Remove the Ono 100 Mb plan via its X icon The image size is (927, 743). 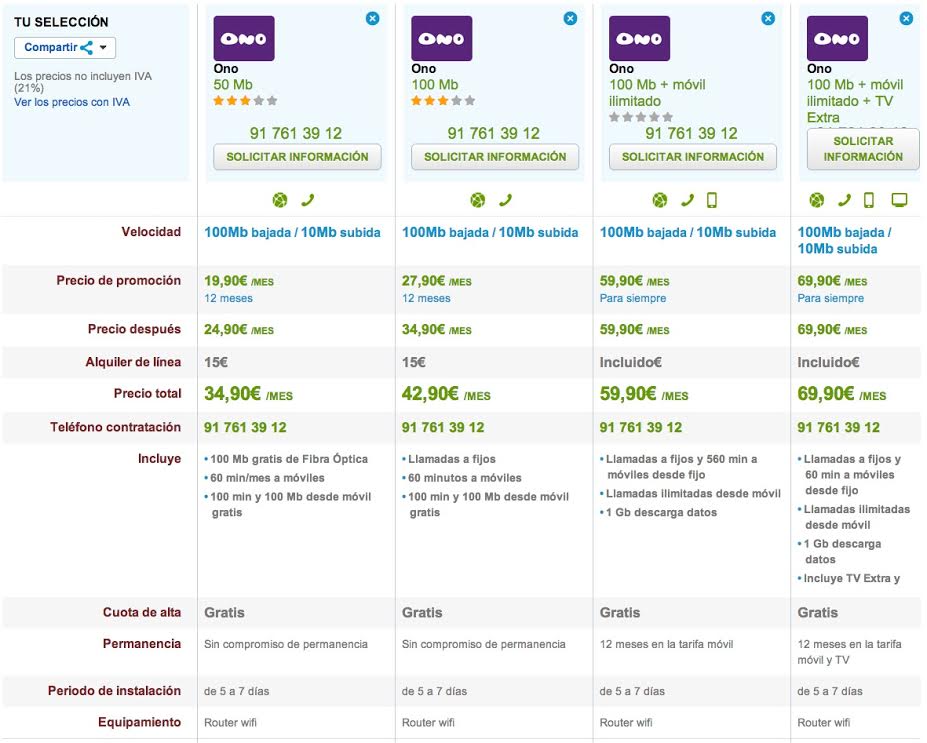(570, 18)
